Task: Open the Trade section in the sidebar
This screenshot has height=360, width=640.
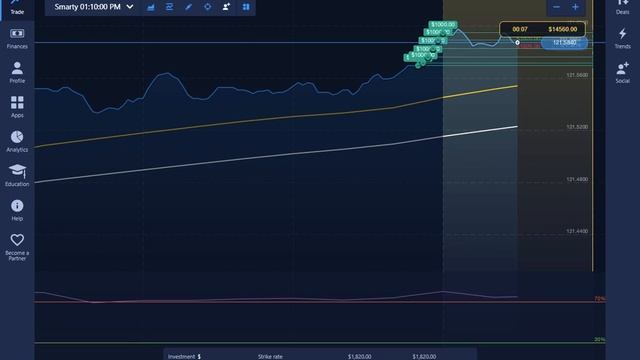Action: [x=17, y=7]
